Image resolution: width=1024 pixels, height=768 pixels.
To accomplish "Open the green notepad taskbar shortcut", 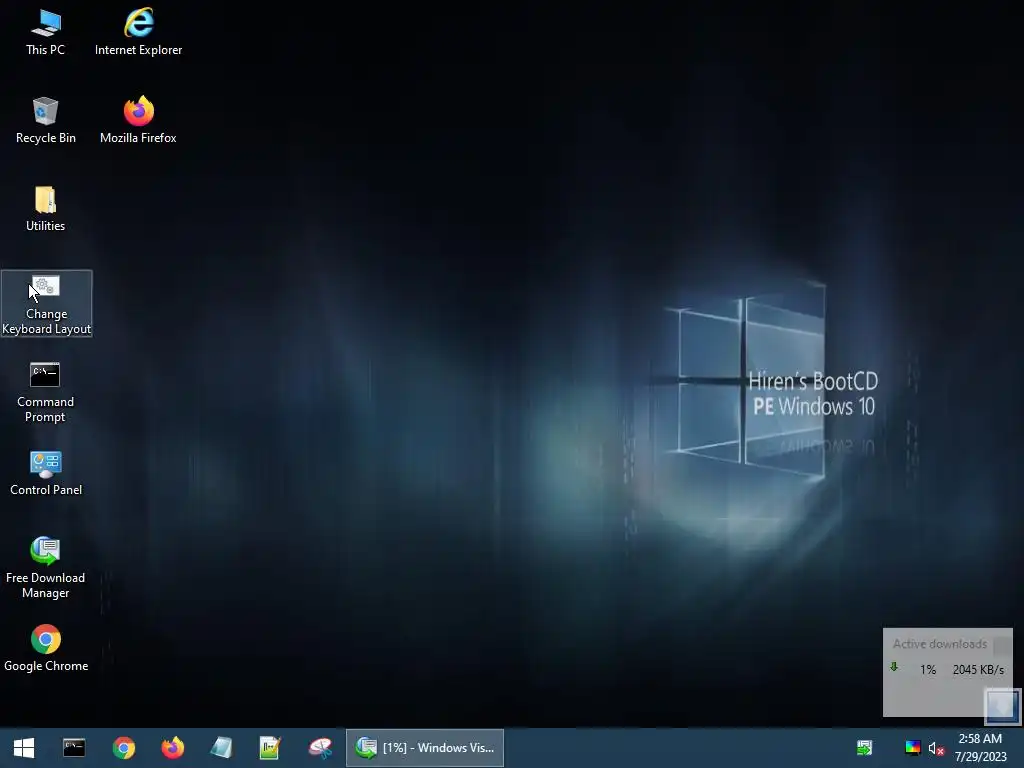I will point(270,748).
